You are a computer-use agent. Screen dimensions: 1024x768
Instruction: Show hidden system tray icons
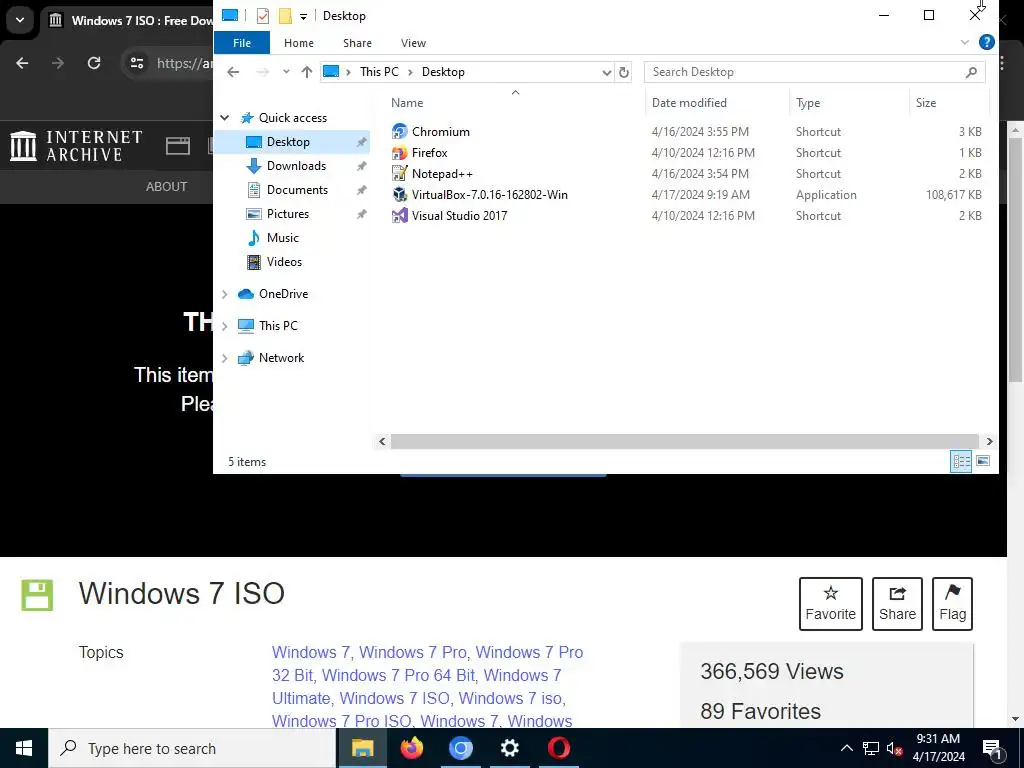[846, 748]
